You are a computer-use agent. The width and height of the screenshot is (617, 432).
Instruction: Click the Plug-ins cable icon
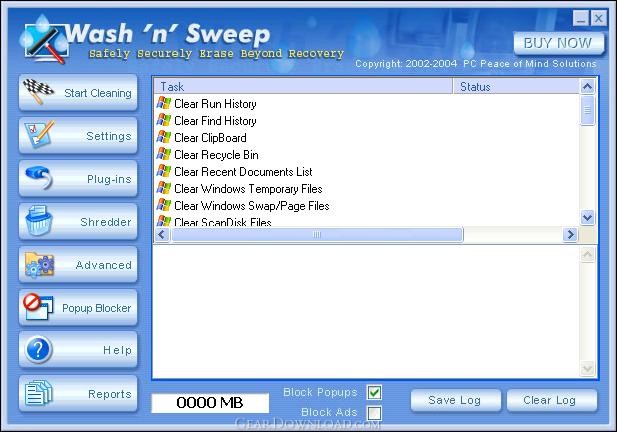[39, 177]
